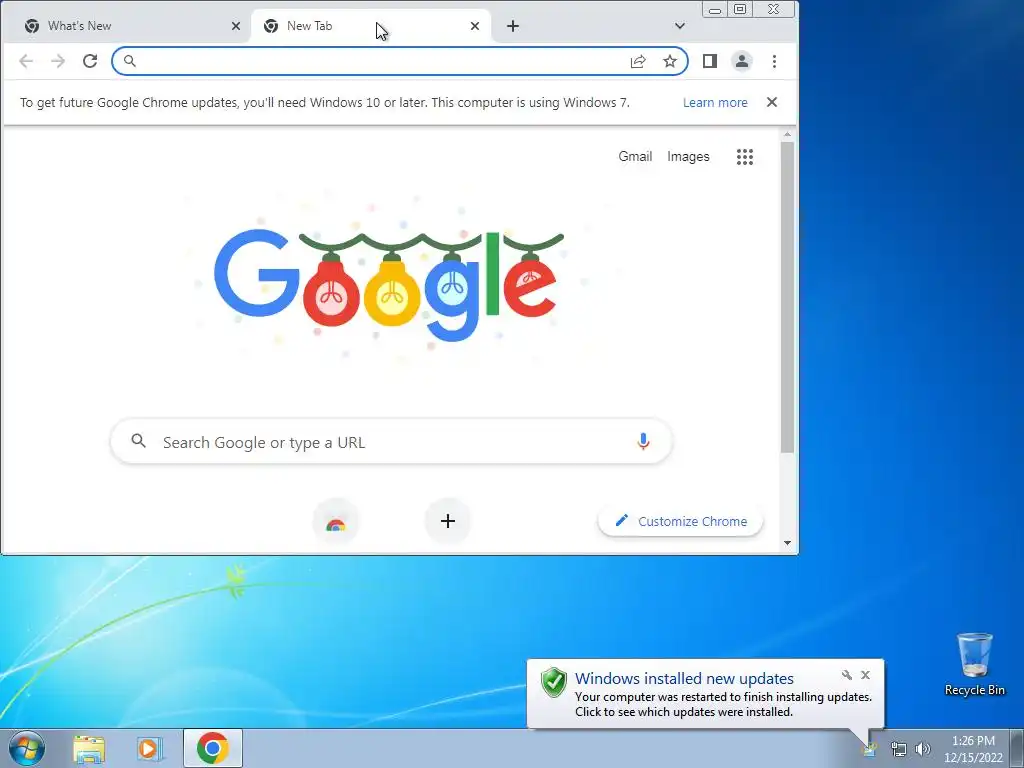The image size is (1024, 768).
Task: Open the Recycle Bin desktop icon
Action: click(974, 664)
